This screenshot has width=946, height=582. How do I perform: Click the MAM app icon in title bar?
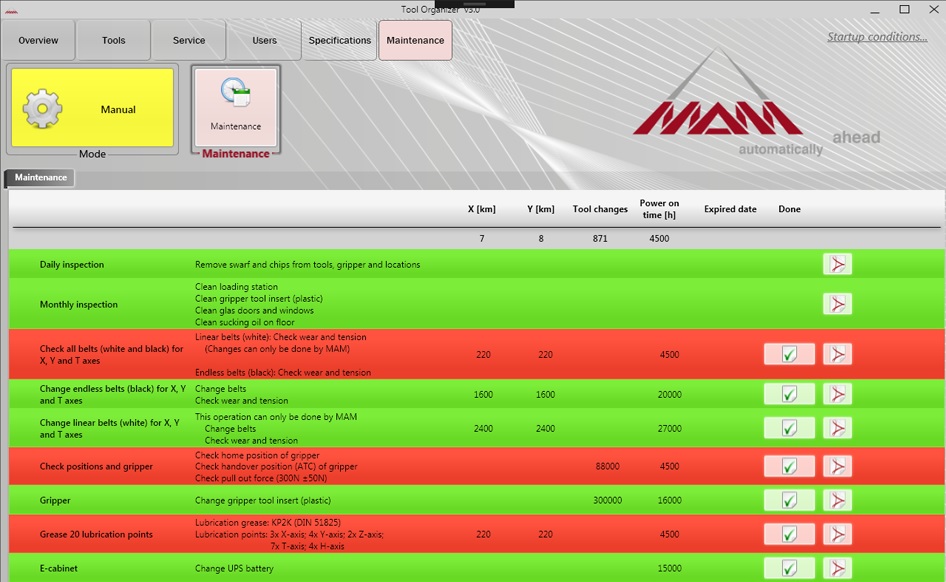11,10
